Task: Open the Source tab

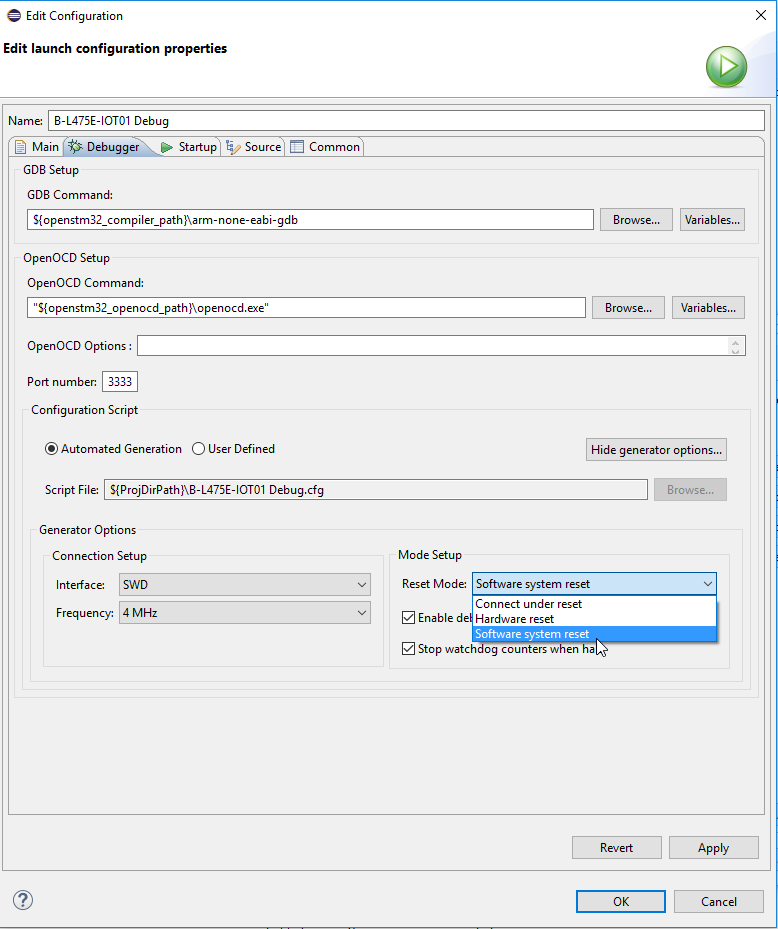Action: [x=254, y=147]
